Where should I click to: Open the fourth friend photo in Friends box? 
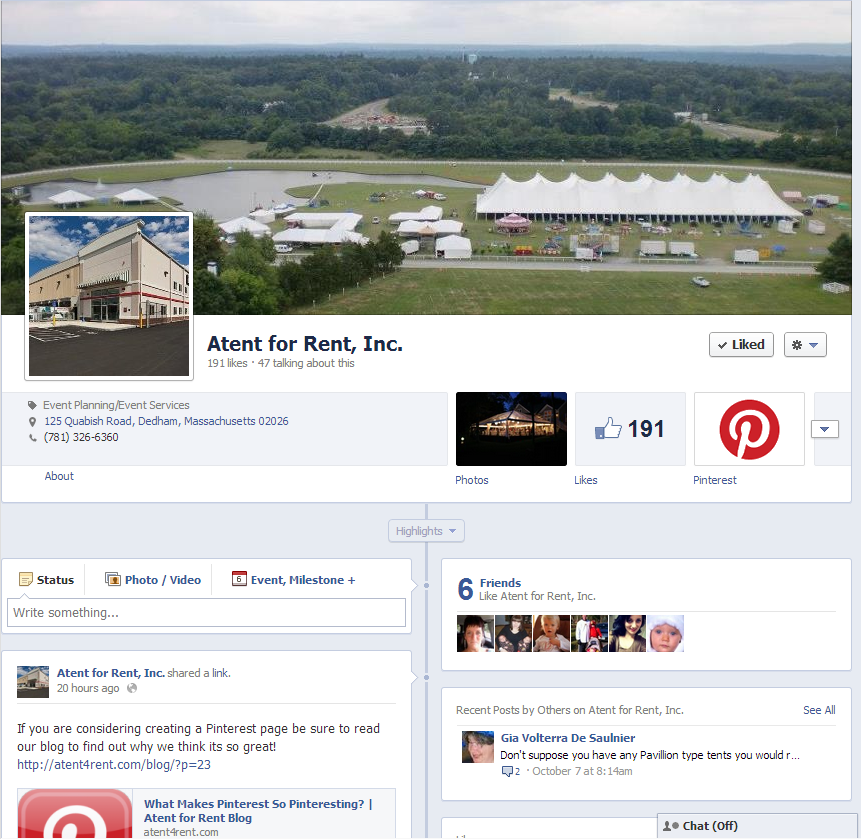point(589,634)
